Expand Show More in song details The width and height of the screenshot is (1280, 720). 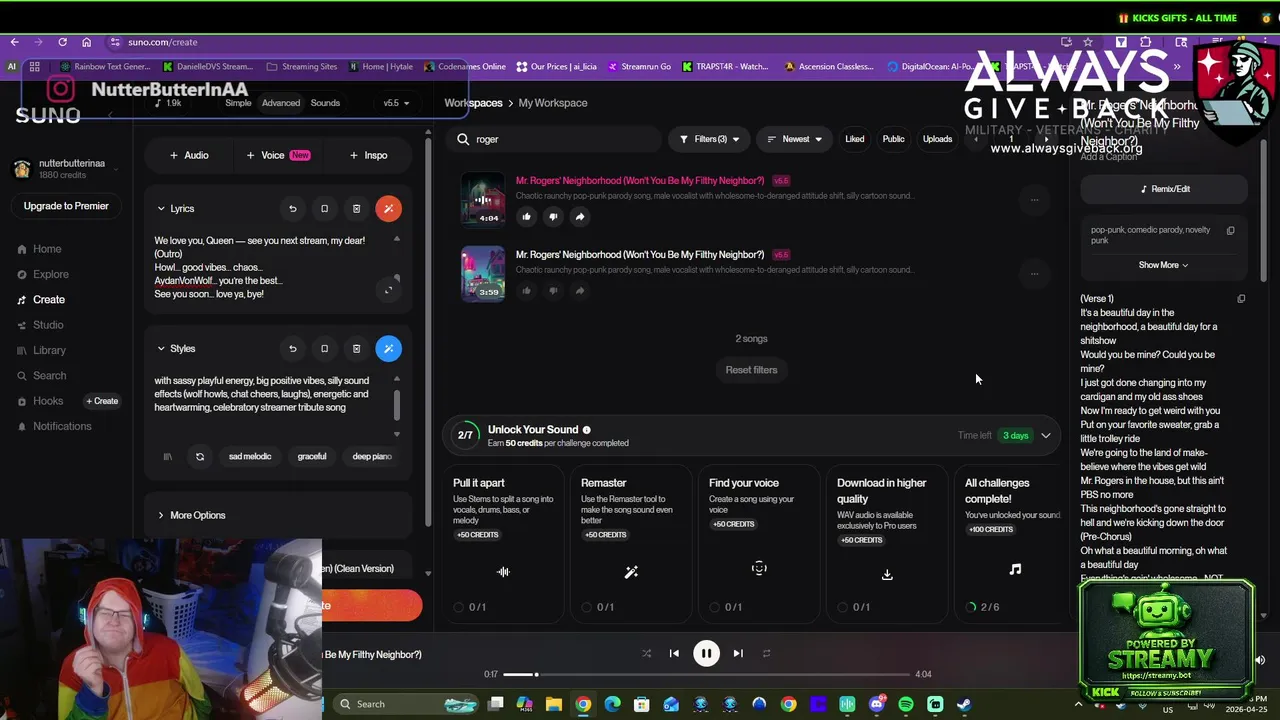1163,265
